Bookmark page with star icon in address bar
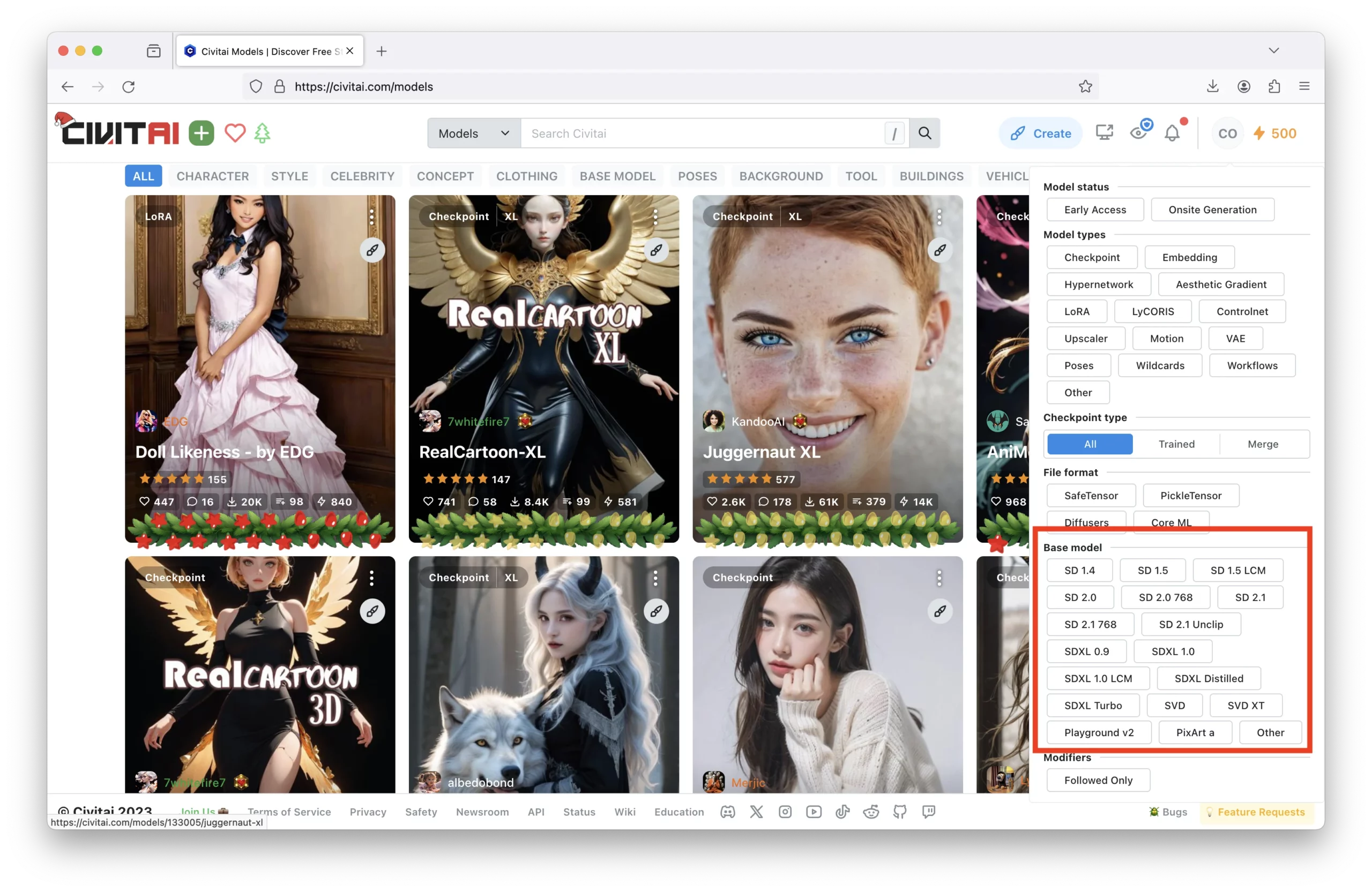This screenshot has height=892, width=1372. (1085, 86)
